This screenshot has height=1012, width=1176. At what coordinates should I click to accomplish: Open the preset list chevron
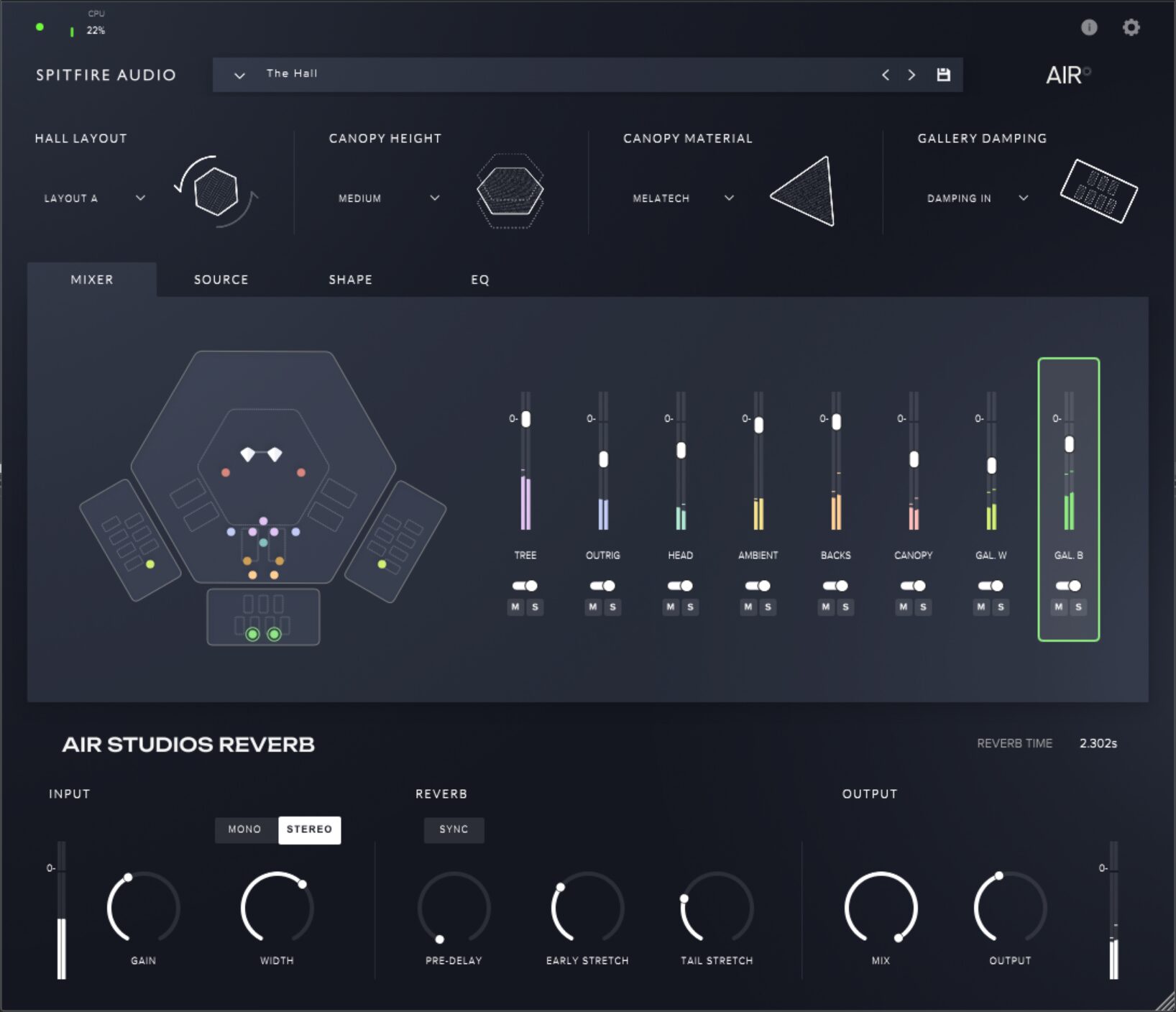click(240, 75)
